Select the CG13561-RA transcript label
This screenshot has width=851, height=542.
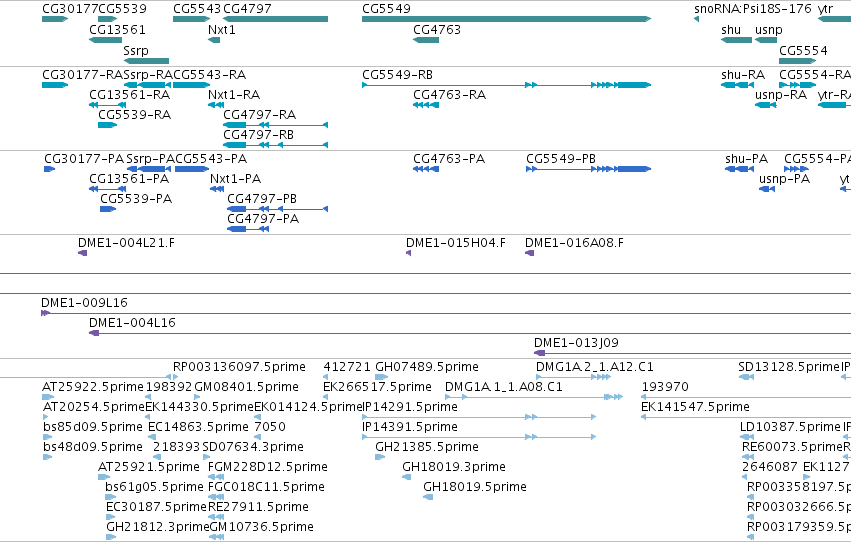130,95
